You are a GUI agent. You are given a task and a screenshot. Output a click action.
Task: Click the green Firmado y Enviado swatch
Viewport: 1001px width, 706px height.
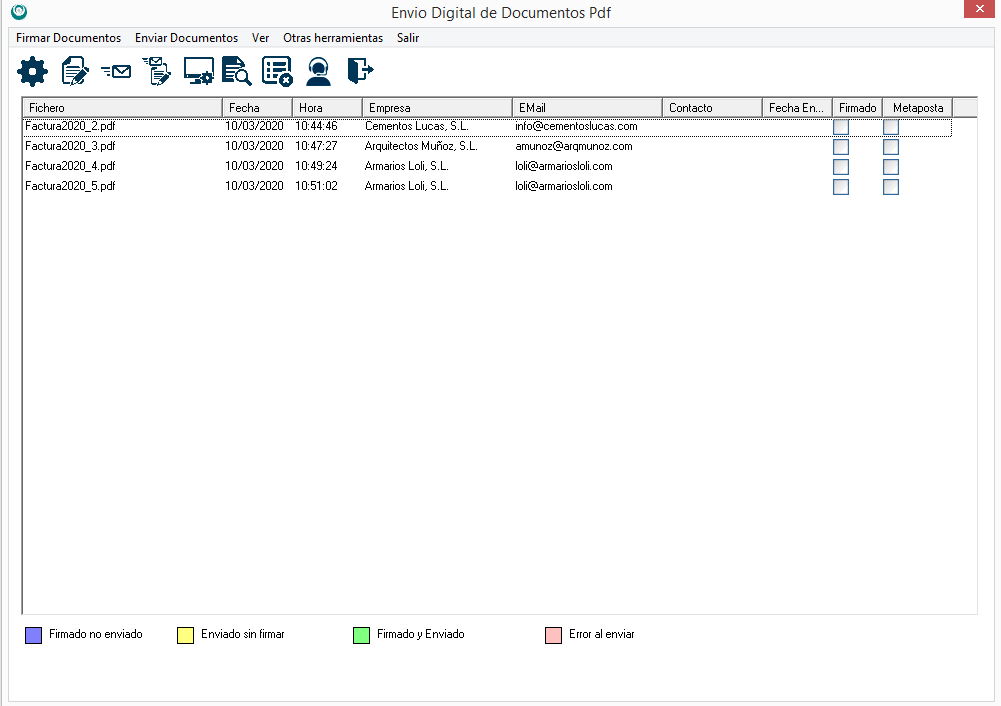coord(361,635)
